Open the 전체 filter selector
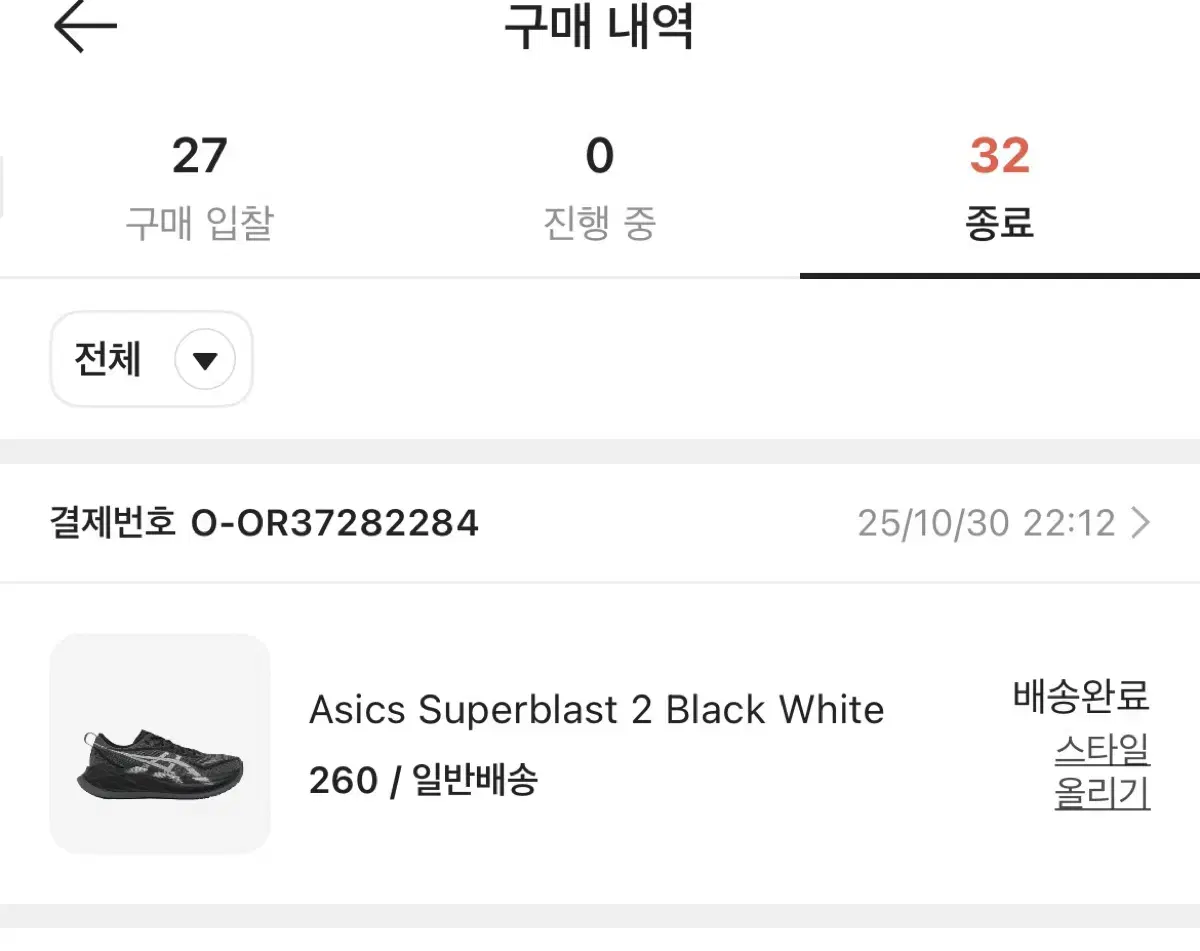This screenshot has height=951, width=1200. pos(150,359)
